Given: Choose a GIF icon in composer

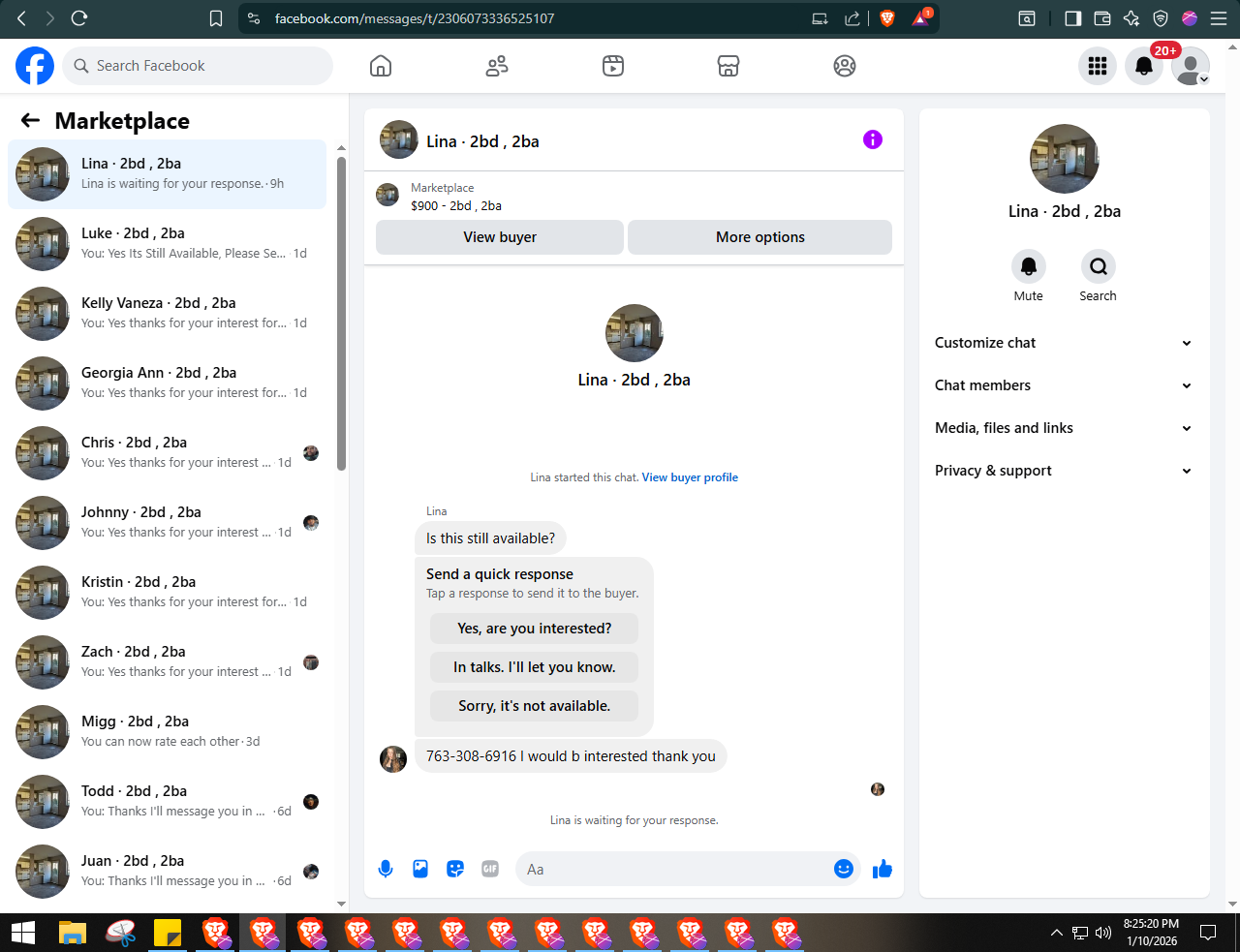Looking at the screenshot, I should pyautogui.click(x=490, y=869).
